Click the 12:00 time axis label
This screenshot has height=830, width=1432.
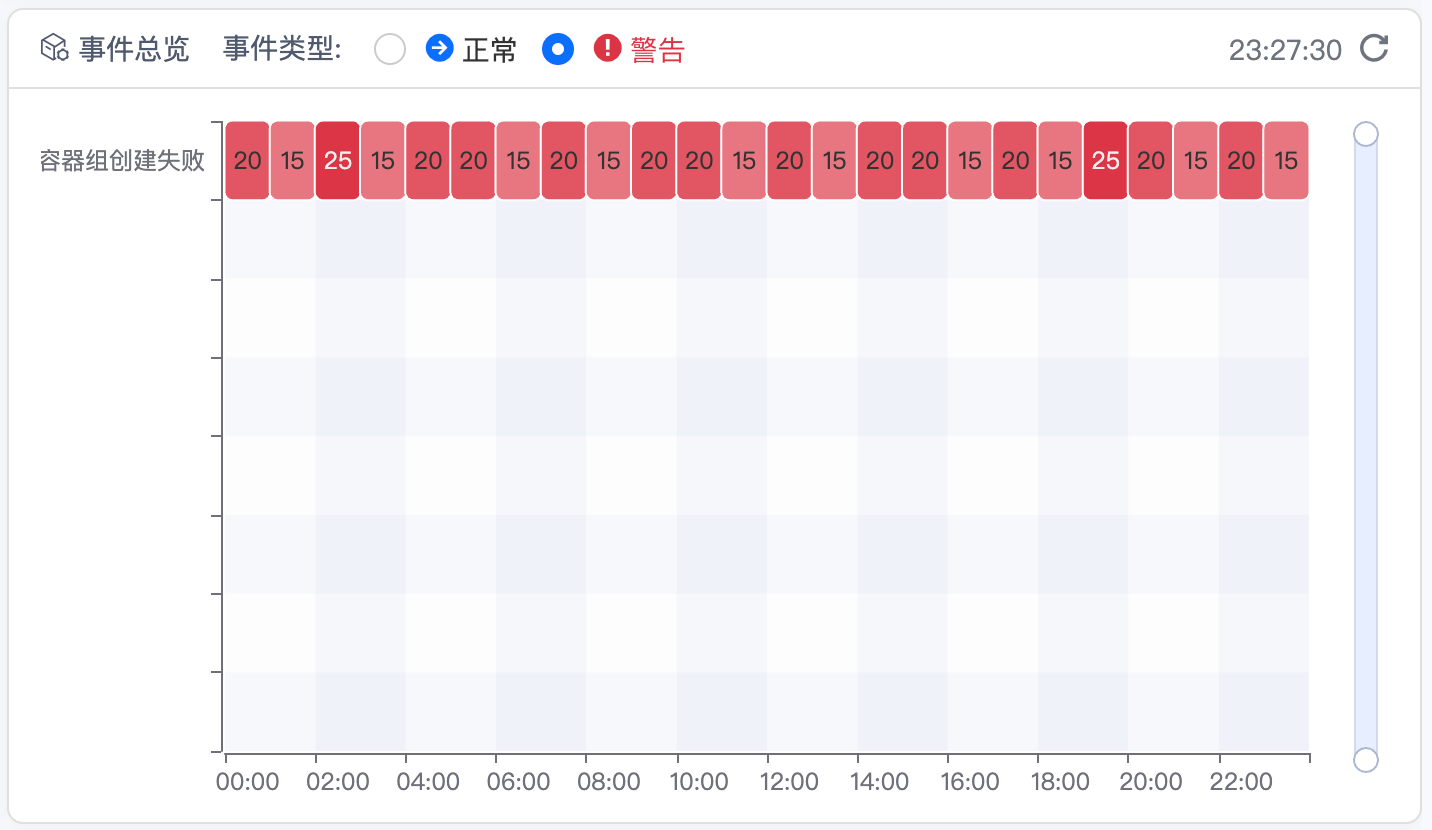789,782
